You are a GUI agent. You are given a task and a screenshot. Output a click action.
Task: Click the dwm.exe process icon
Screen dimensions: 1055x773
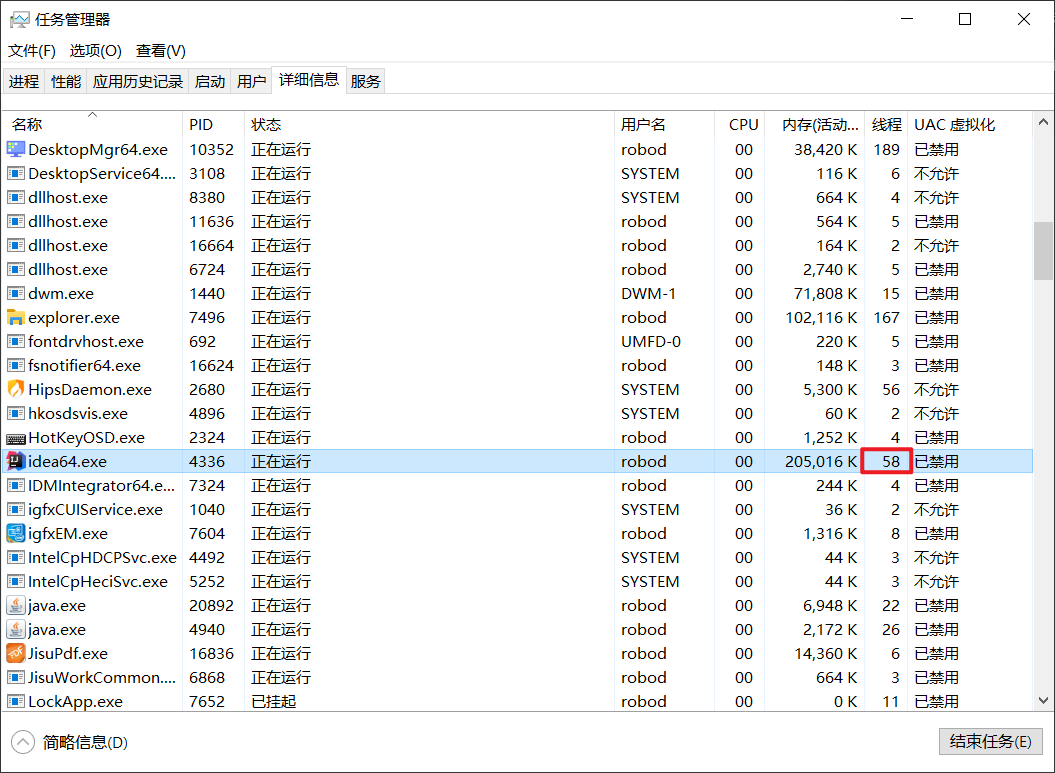click(15, 293)
